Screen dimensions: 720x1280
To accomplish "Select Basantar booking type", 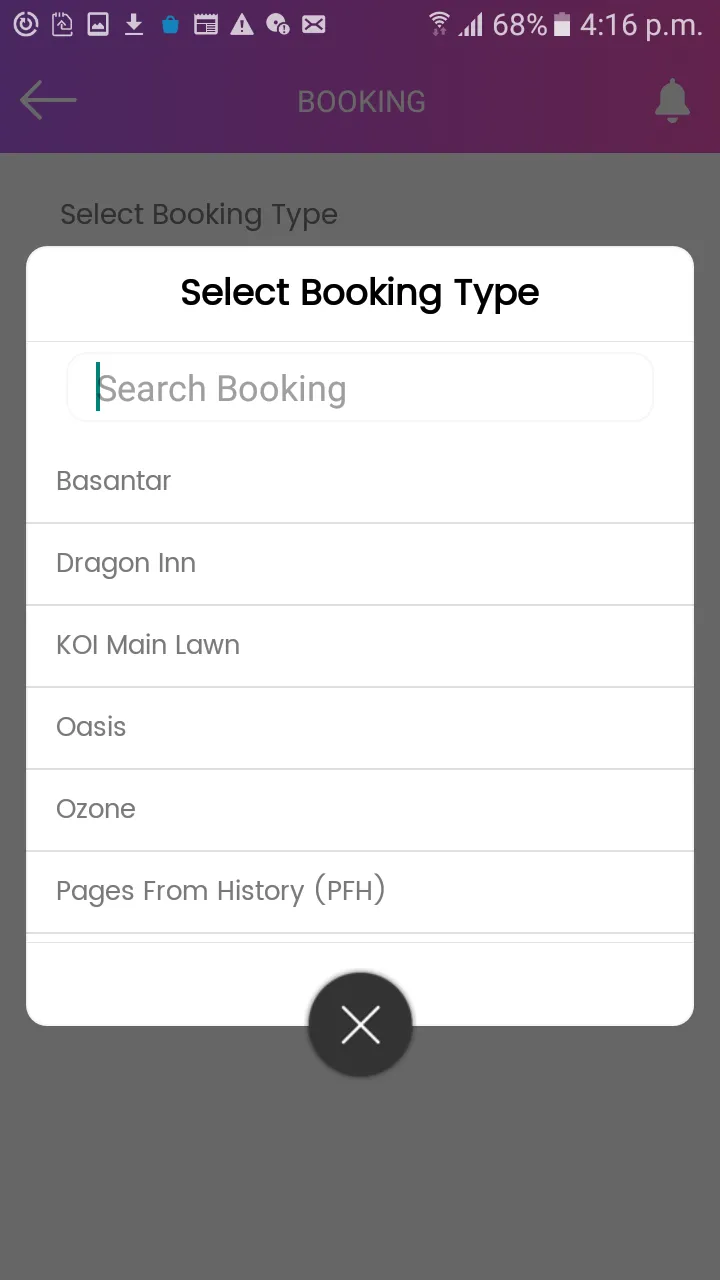I will 360,481.
